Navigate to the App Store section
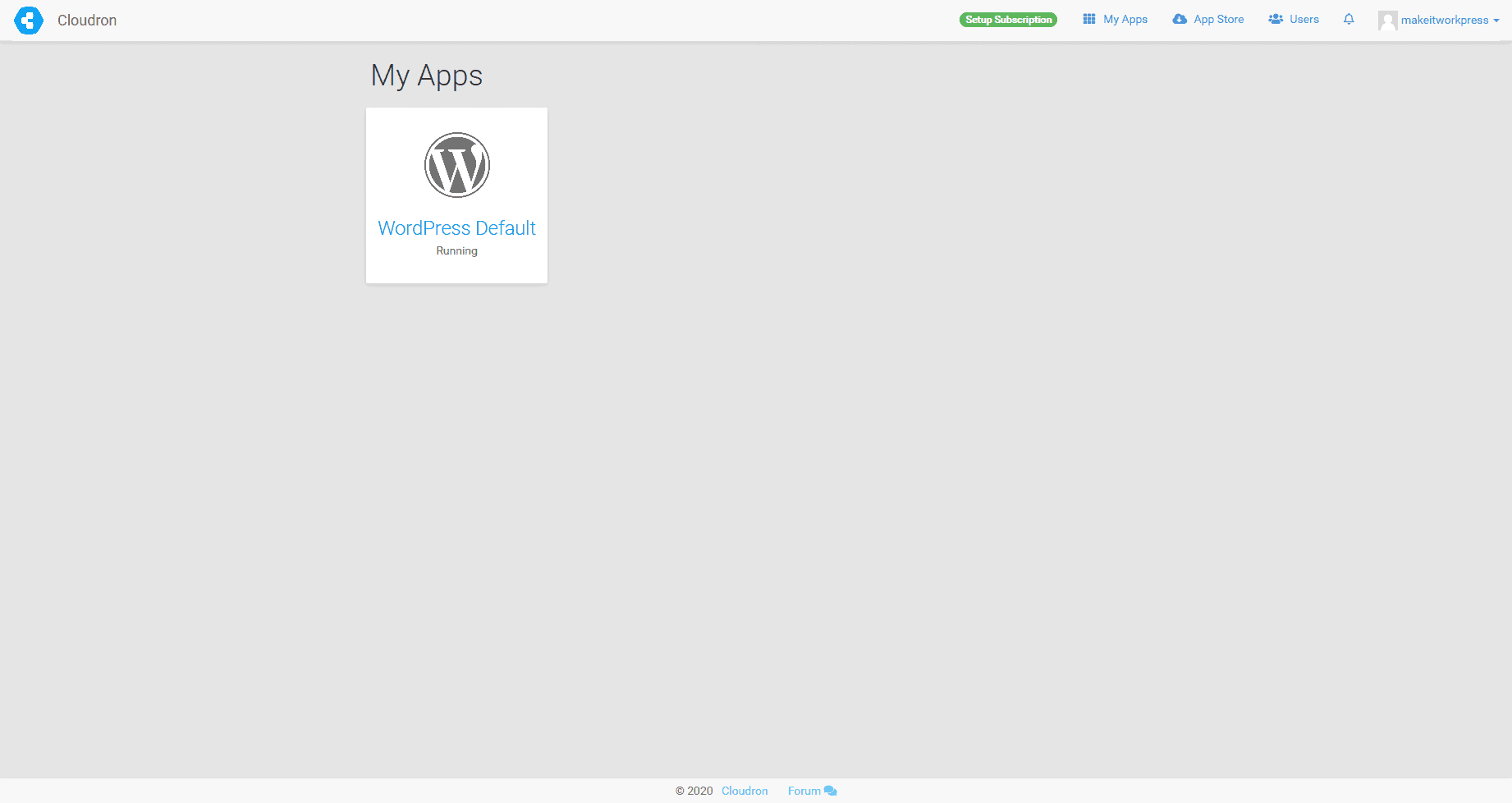 (x=1218, y=18)
